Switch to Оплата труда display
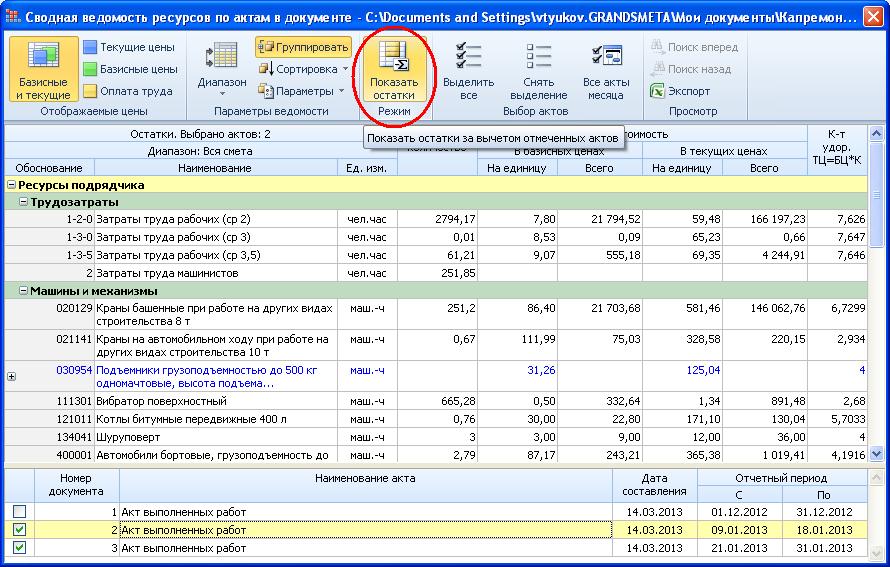The width and height of the screenshot is (890, 567). click(x=130, y=91)
